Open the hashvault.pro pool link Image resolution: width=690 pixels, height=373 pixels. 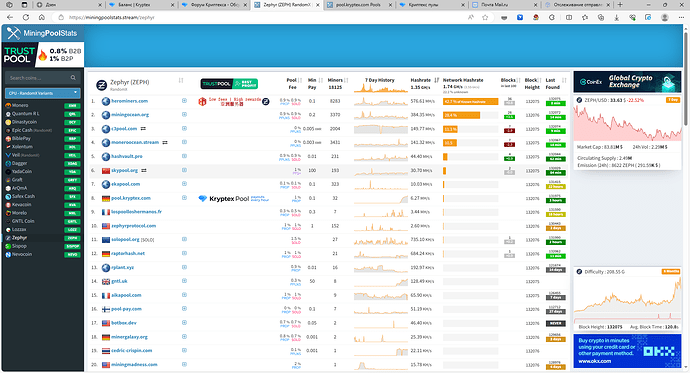coord(127,157)
